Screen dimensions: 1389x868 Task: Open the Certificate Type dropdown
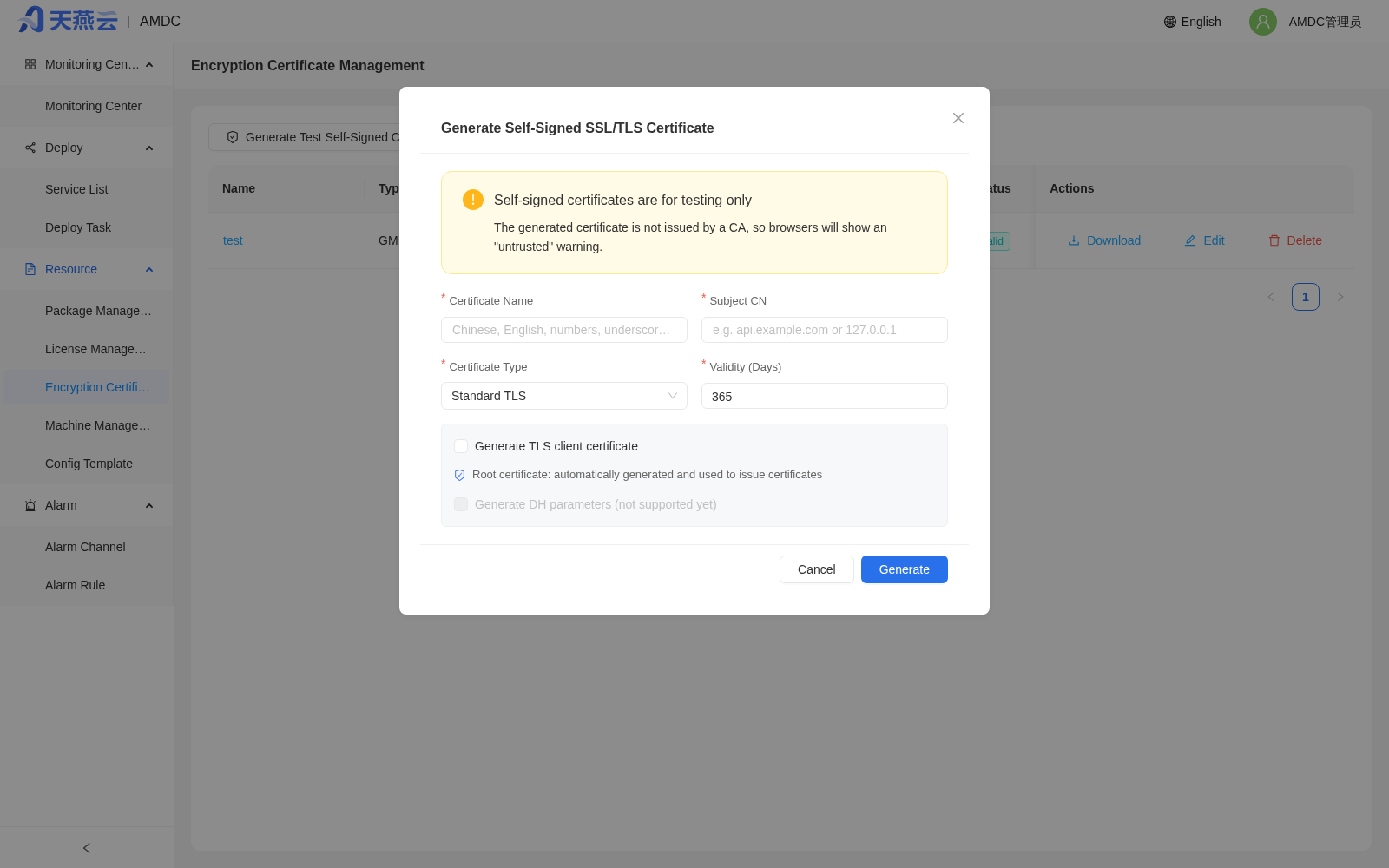564,396
